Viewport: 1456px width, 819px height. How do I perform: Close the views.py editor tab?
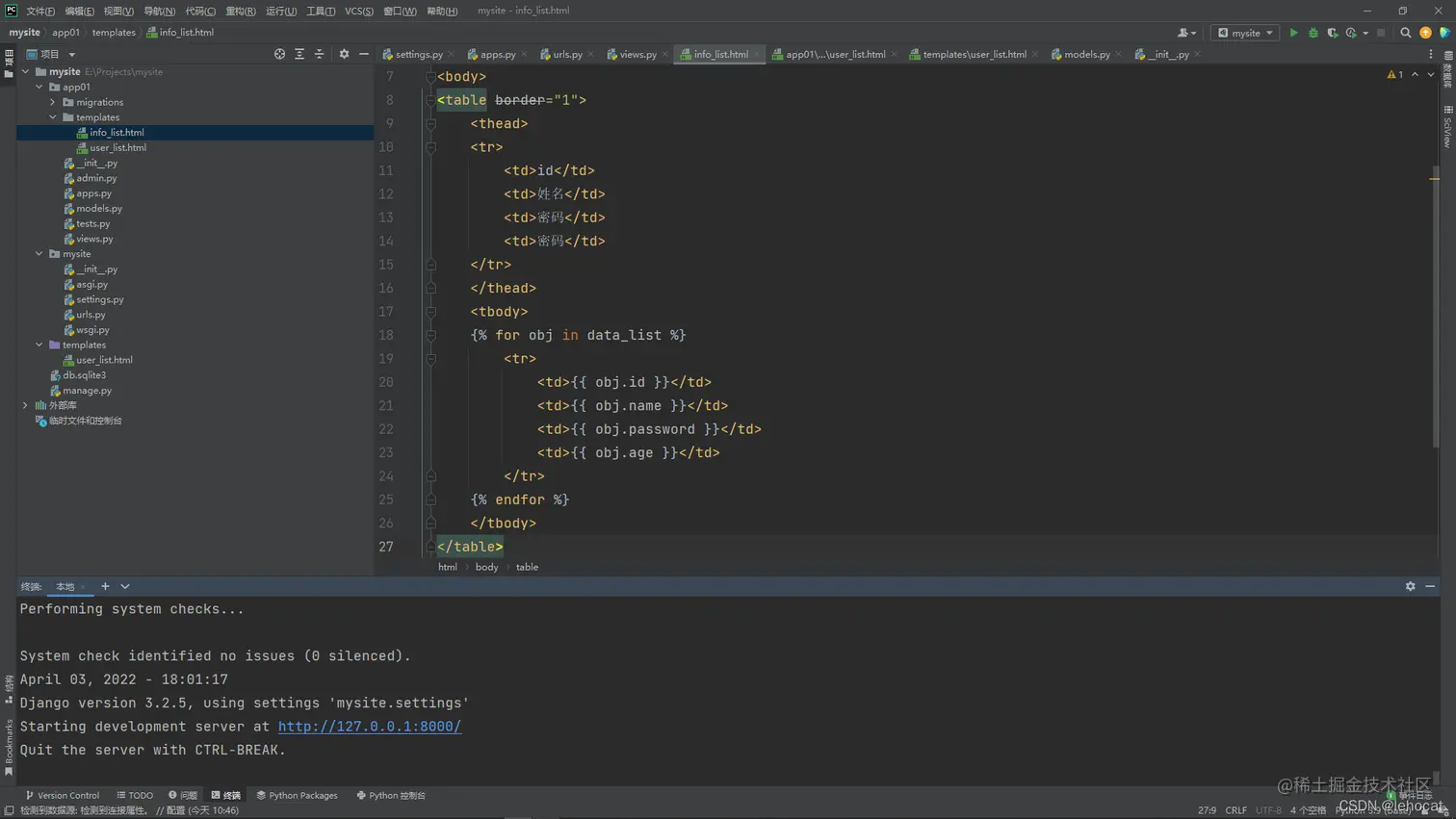coord(665,55)
